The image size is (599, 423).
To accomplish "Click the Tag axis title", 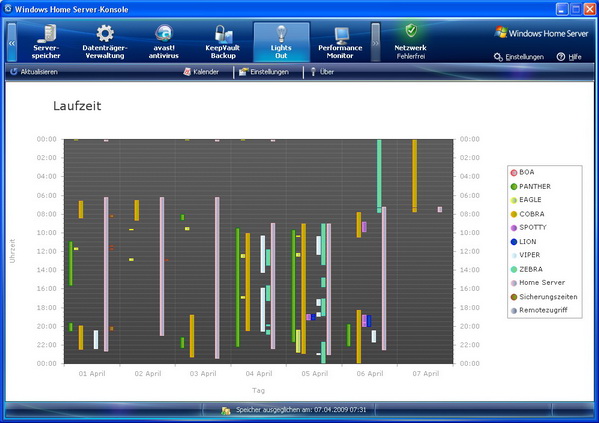I will [258, 391].
